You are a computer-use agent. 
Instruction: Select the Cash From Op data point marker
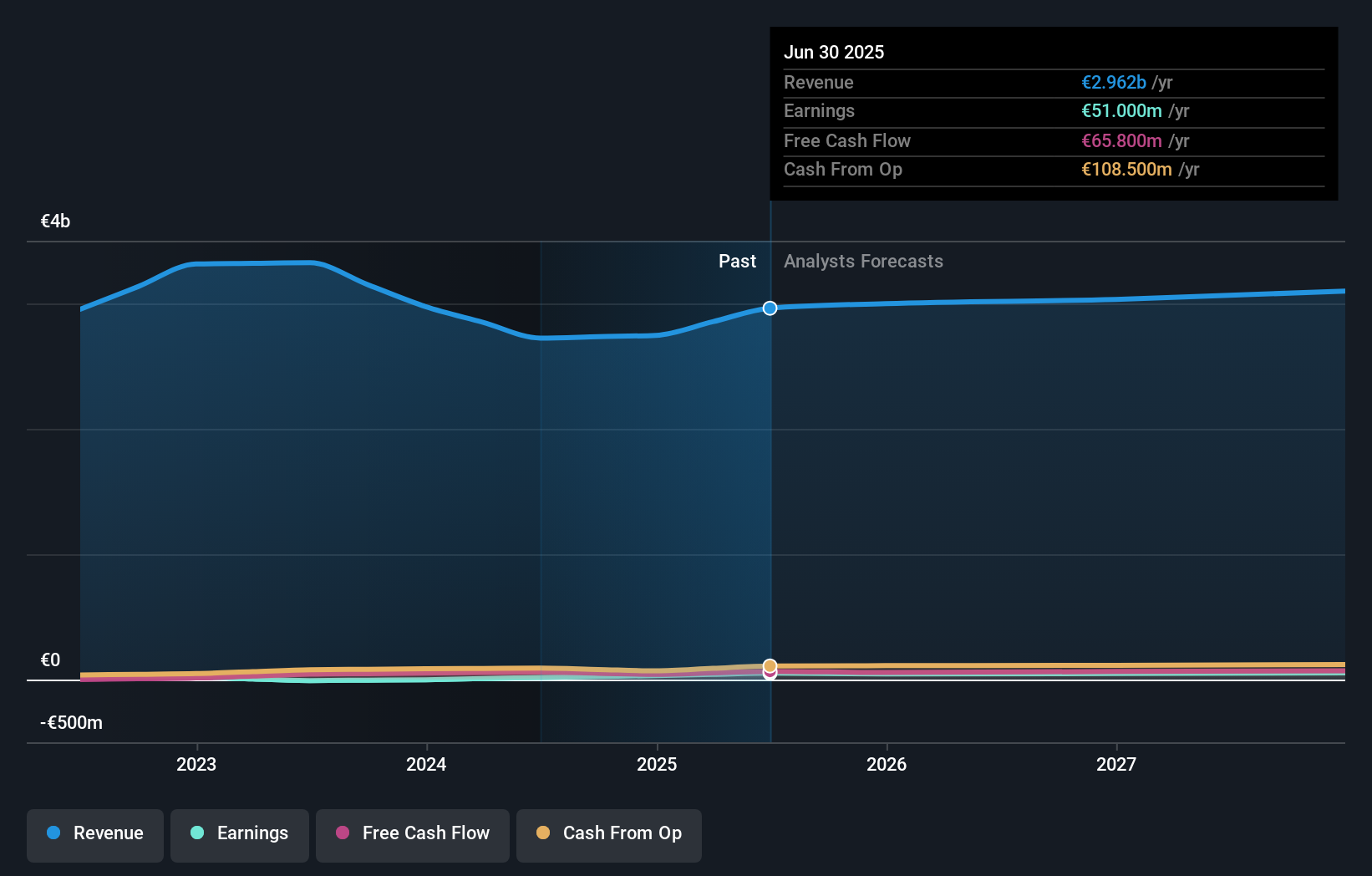coord(770,665)
